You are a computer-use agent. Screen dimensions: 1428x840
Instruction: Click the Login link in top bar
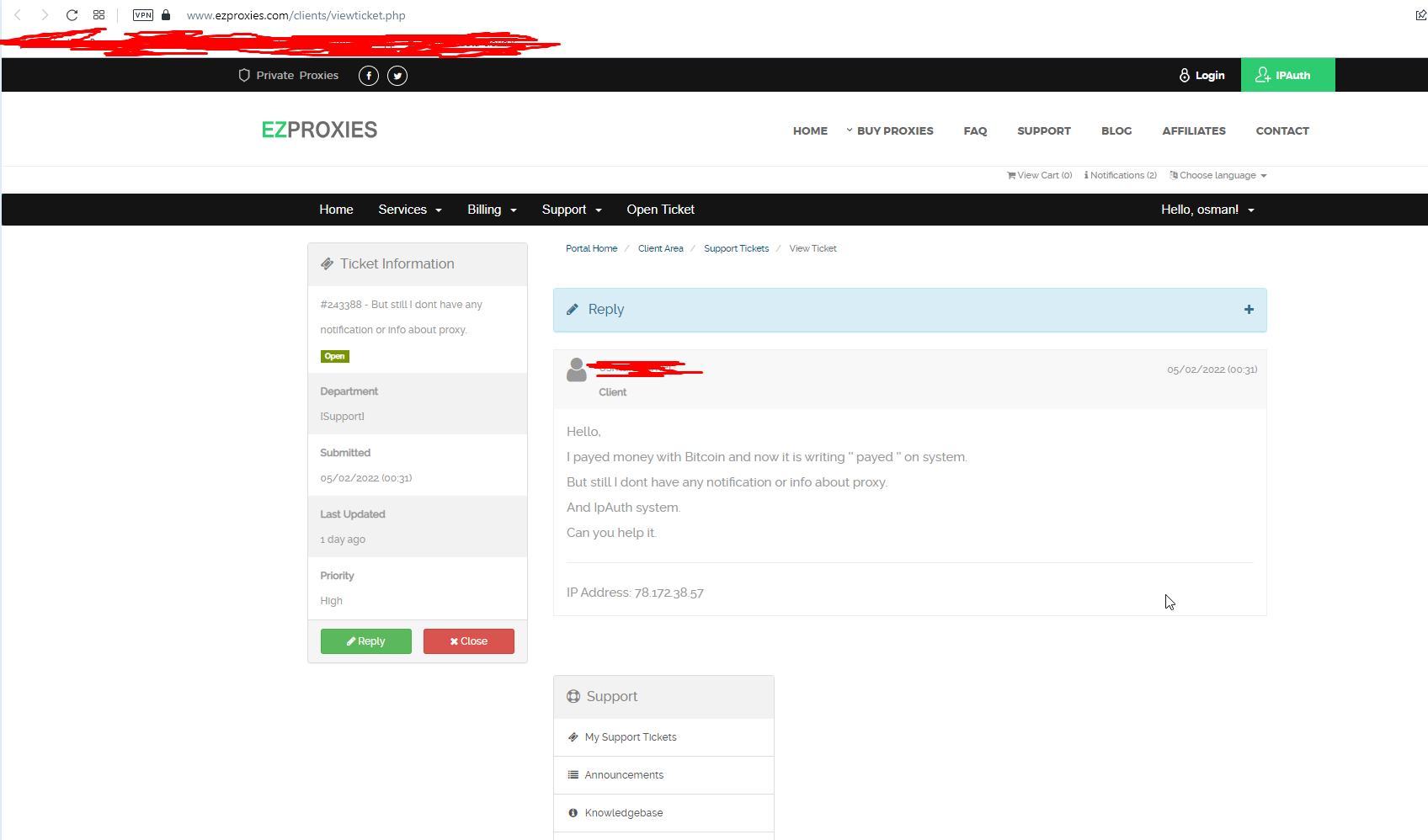click(1202, 75)
